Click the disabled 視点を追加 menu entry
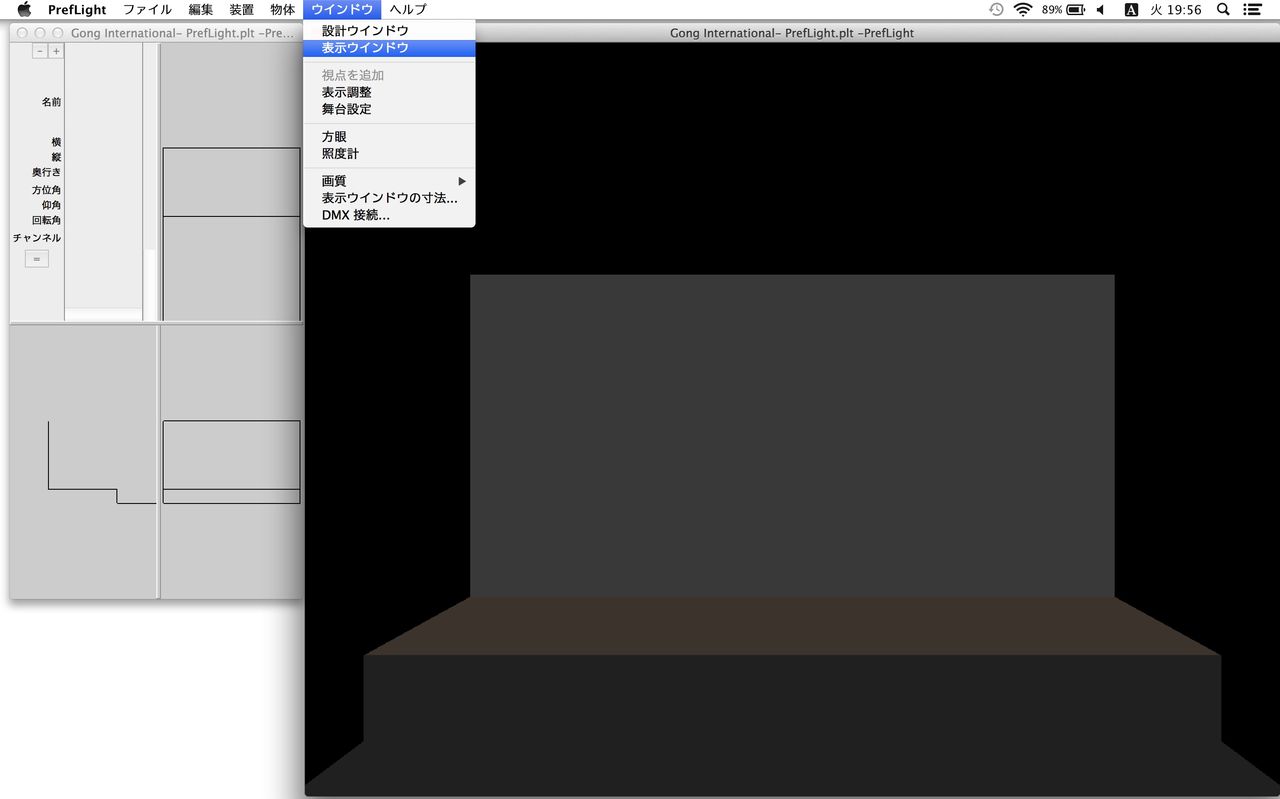 [x=389, y=75]
